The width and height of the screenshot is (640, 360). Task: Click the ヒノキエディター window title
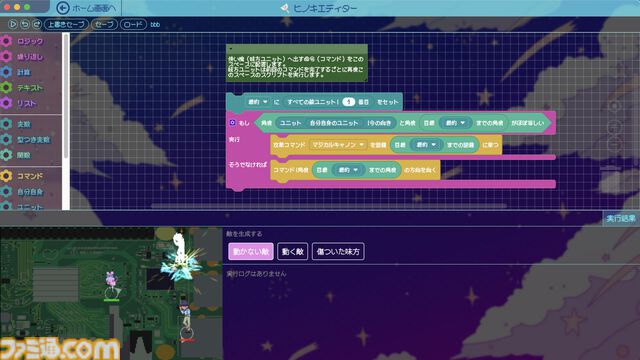[x=324, y=8]
